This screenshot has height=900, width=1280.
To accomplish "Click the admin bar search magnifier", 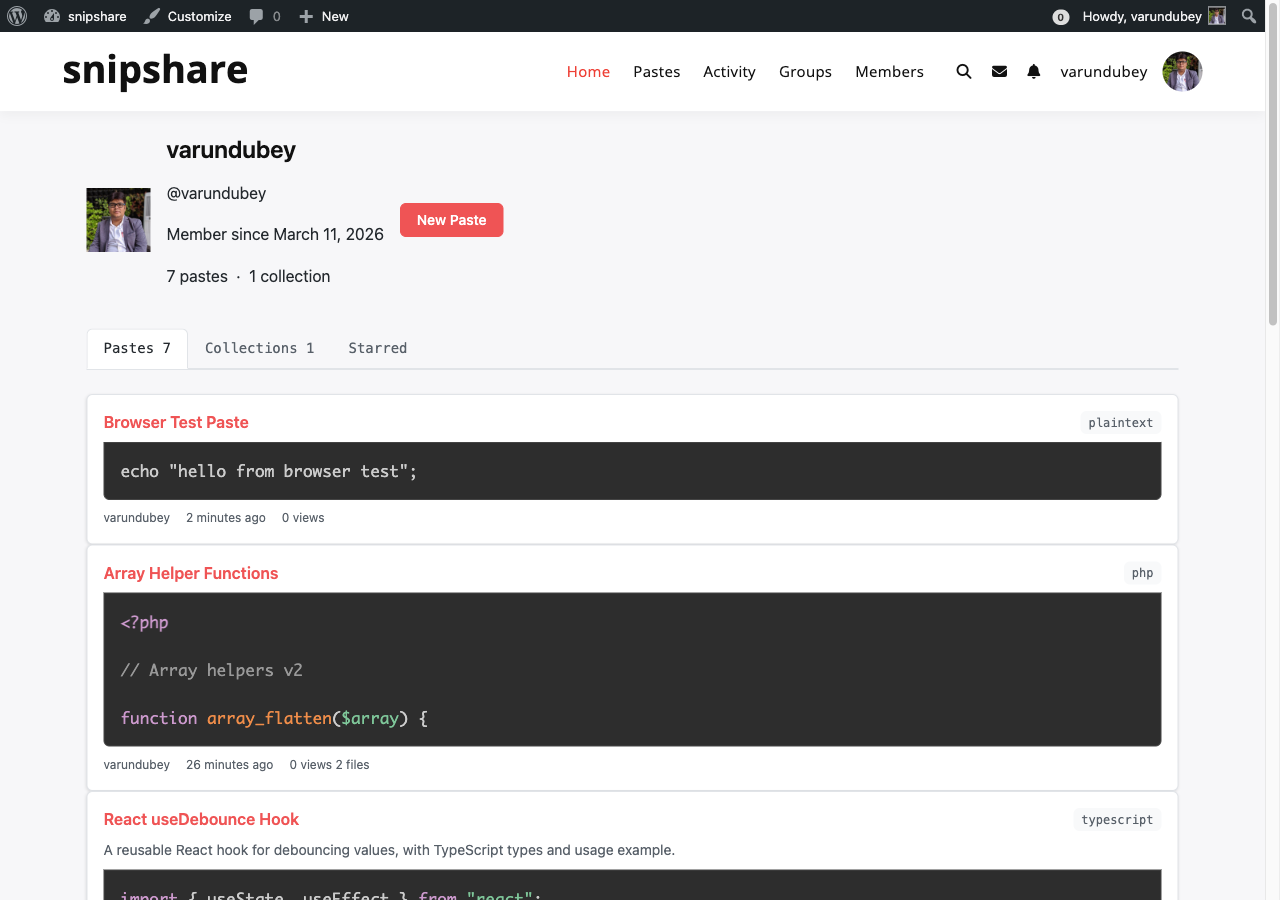I will (1248, 16).
